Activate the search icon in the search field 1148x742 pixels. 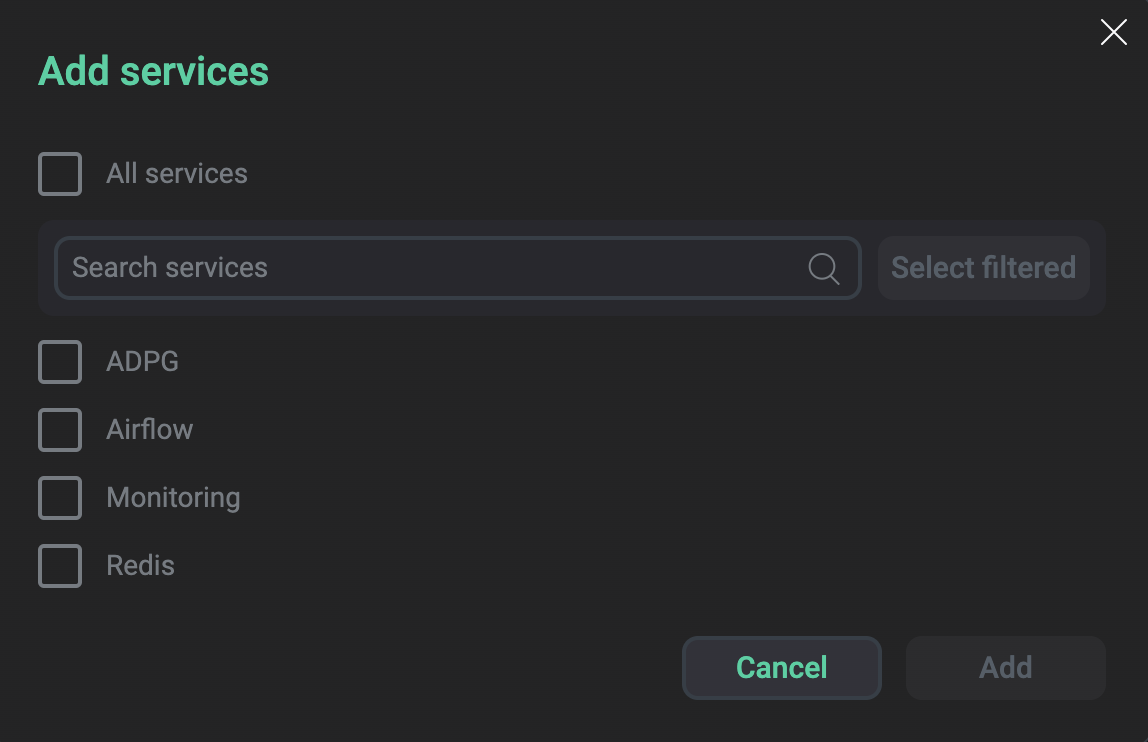[x=823, y=268]
